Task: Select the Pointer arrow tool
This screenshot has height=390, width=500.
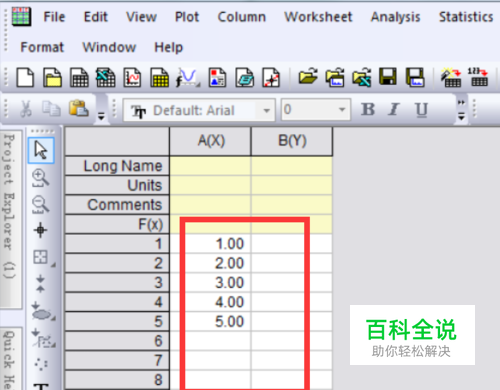Action: pos(41,150)
